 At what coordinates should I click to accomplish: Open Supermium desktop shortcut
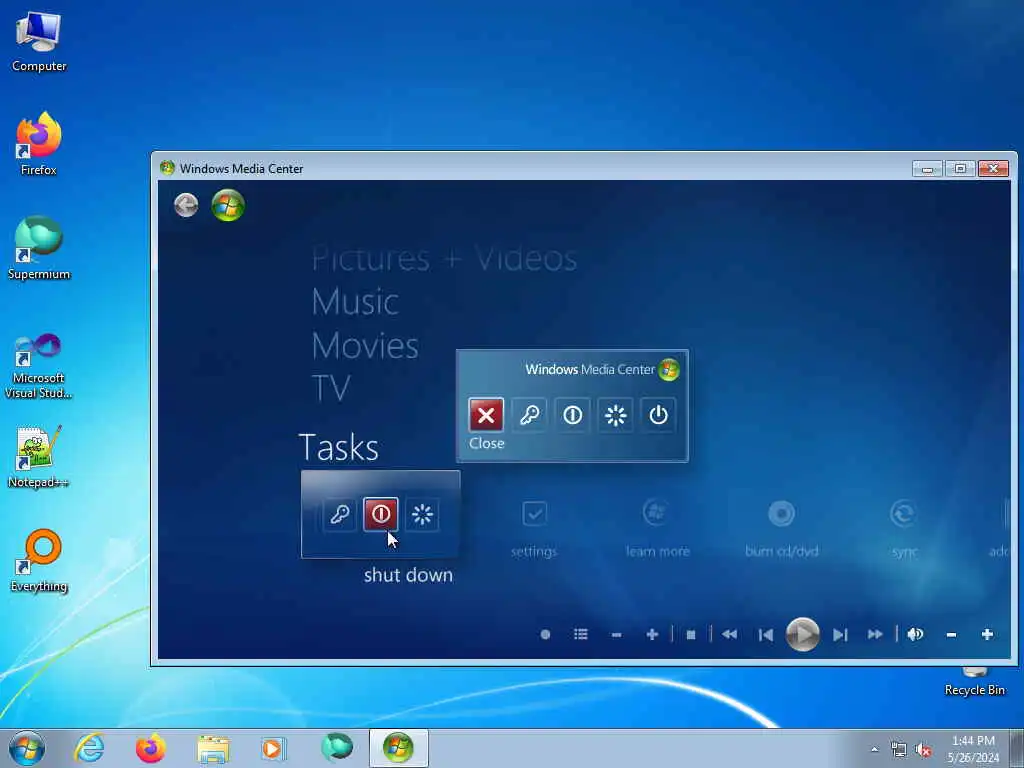tap(39, 248)
